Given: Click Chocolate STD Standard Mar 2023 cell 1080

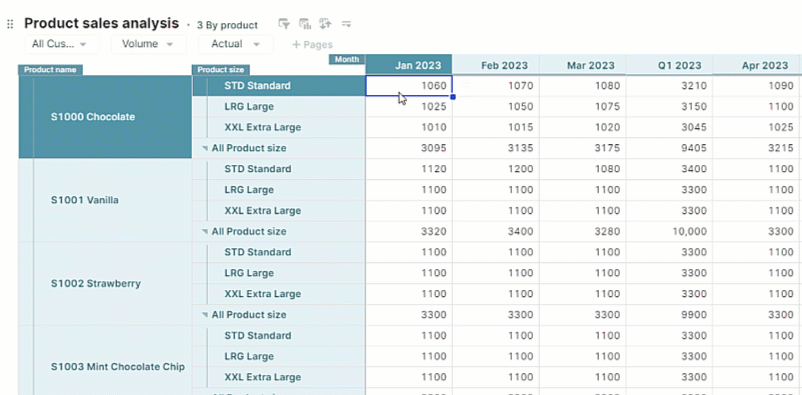Looking at the screenshot, I should (x=583, y=85).
